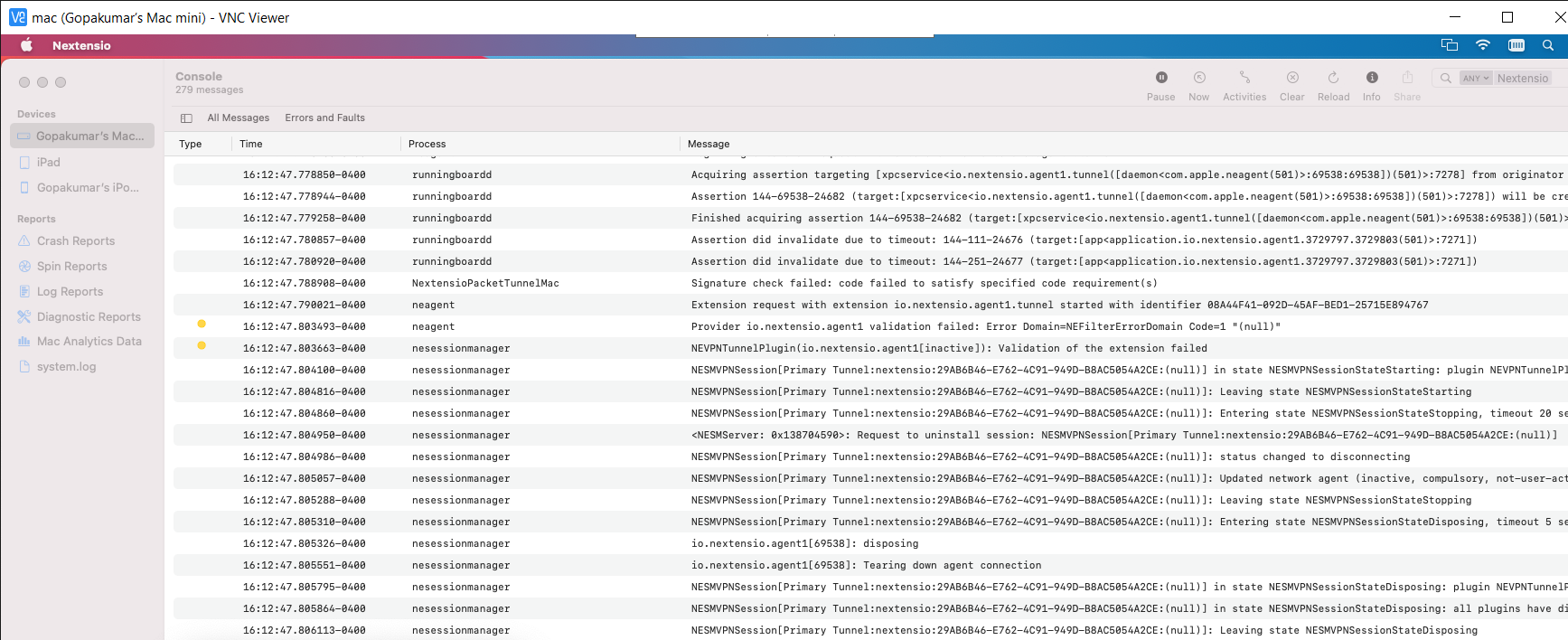Viewport: 1568px width, 640px height.
Task: Select the row timed 16:12:47.780920-0400
Action: pyautogui.click(x=870, y=261)
